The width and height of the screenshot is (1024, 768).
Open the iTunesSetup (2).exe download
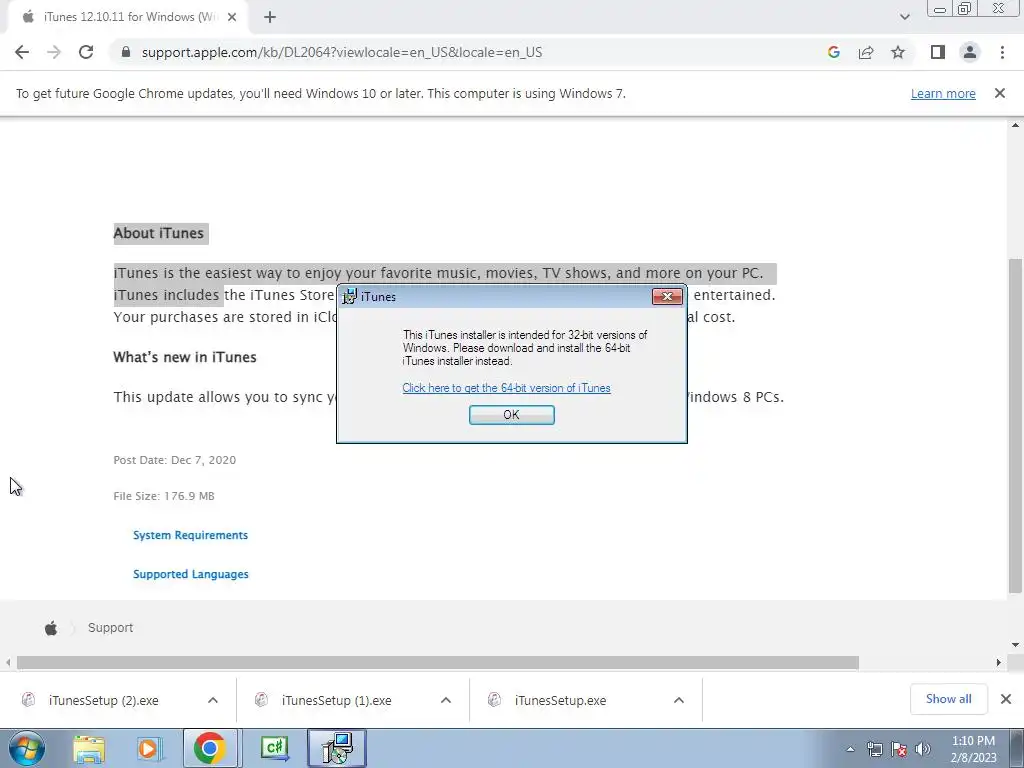tap(103, 700)
